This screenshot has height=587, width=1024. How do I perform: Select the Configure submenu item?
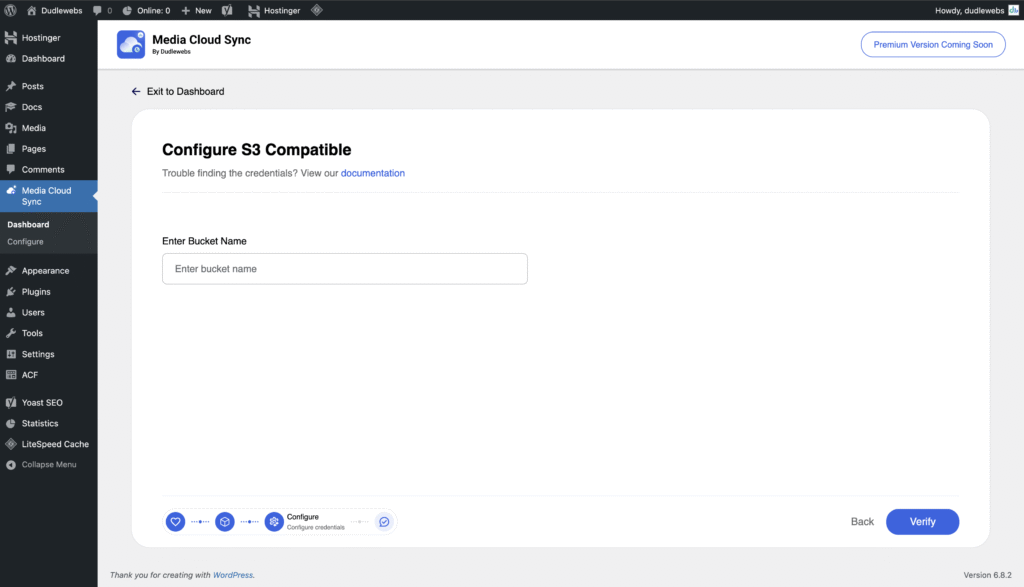click(25, 242)
